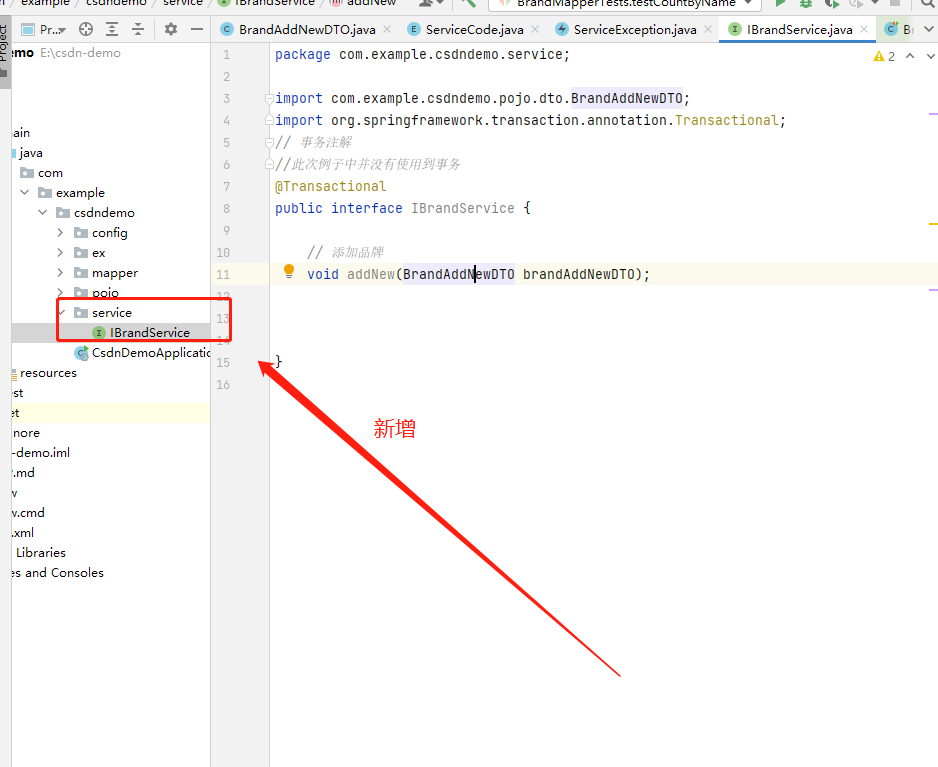938x767 pixels.
Task: Switch to ServiceException.java tab
Action: click(x=635, y=29)
